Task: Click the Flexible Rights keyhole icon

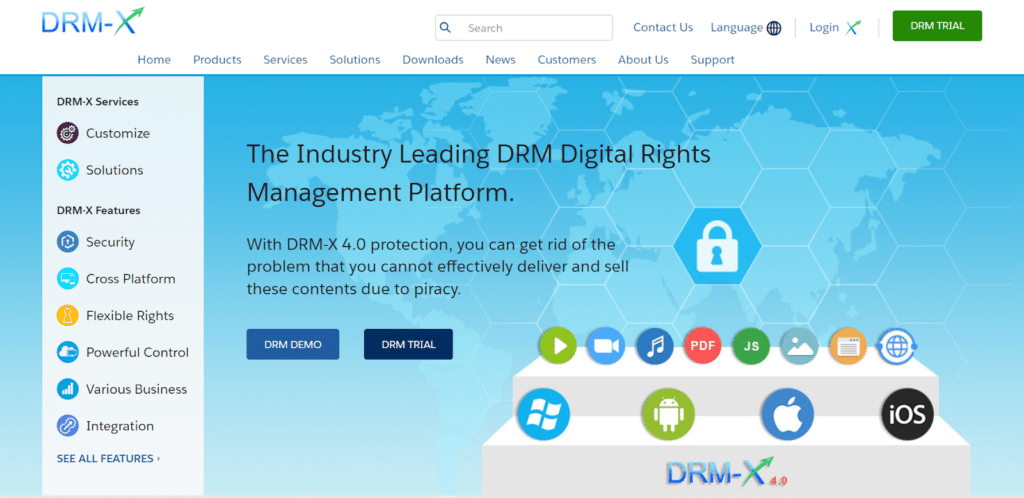Action: [68, 316]
